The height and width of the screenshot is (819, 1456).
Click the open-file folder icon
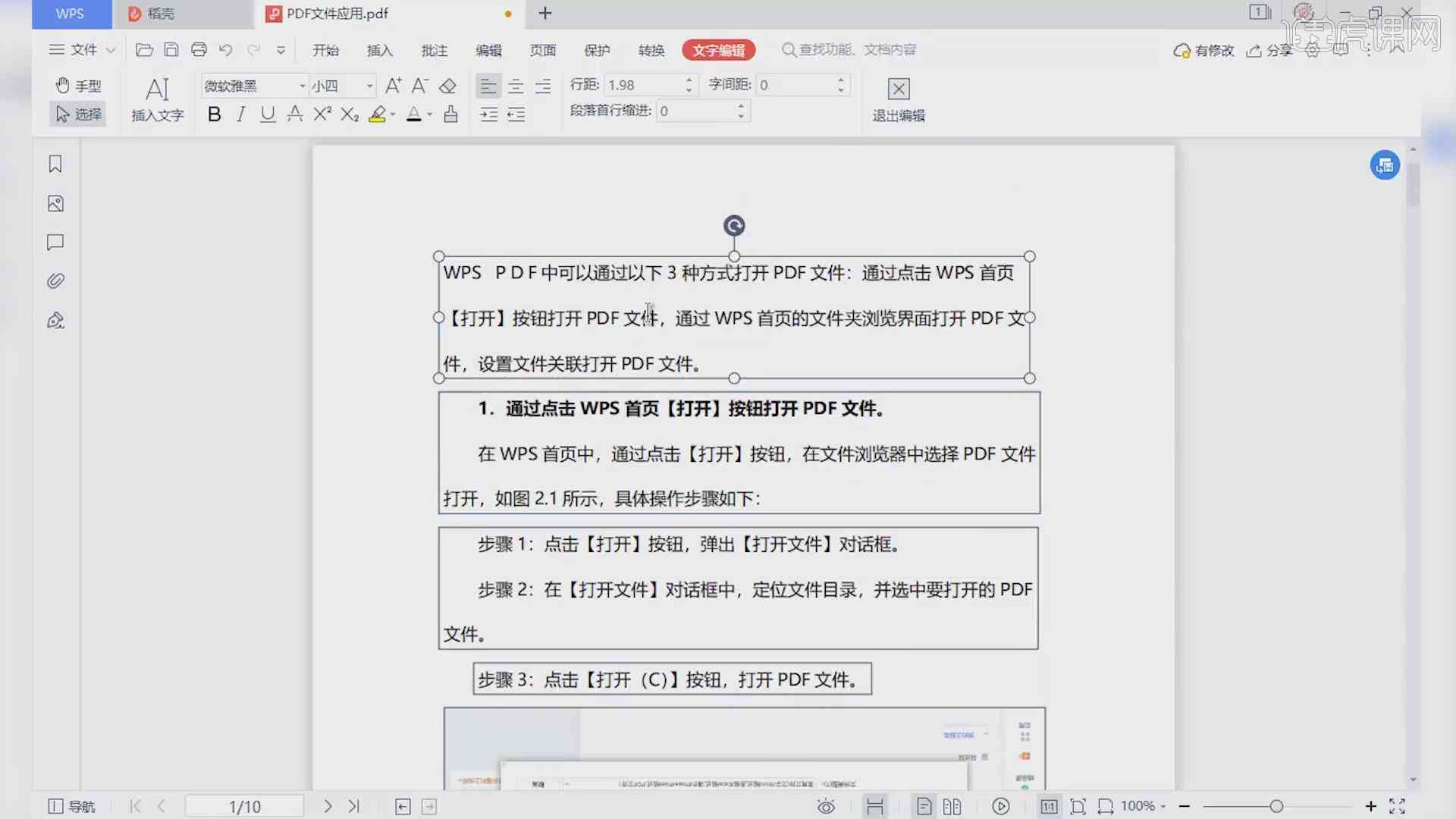[144, 50]
